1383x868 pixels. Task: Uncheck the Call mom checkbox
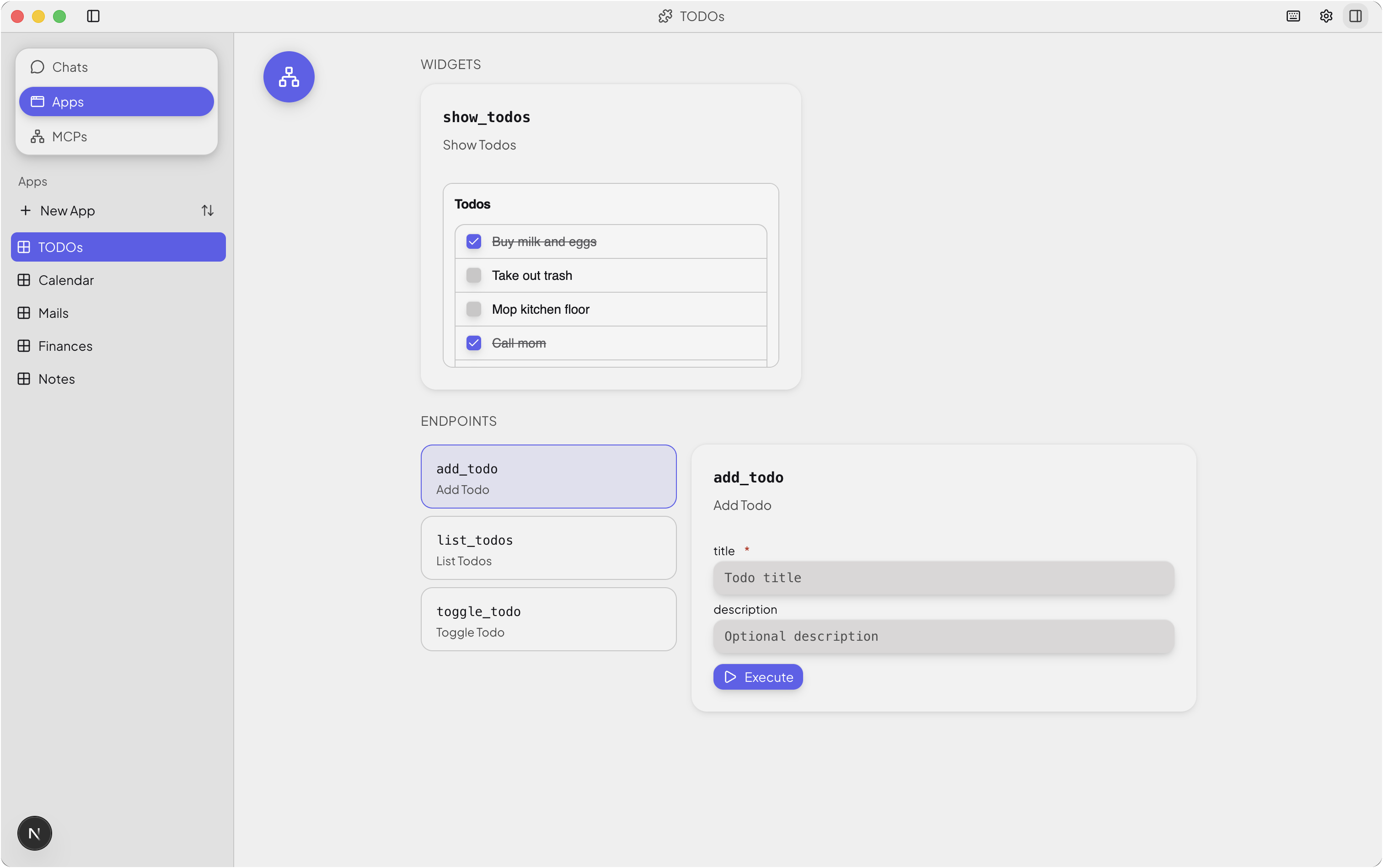point(474,343)
